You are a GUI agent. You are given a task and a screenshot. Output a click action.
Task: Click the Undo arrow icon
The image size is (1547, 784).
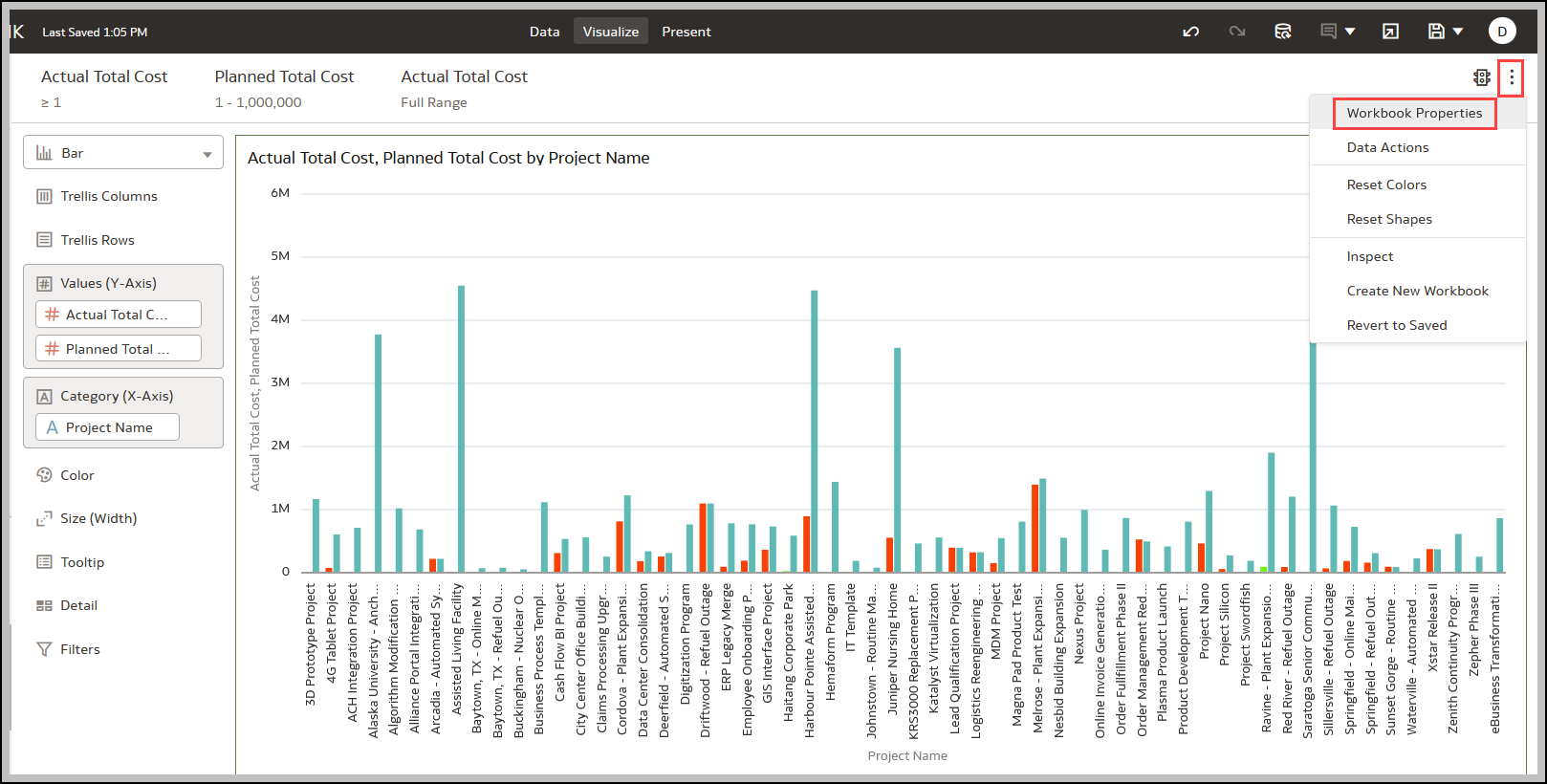(x=1190, y=32)
